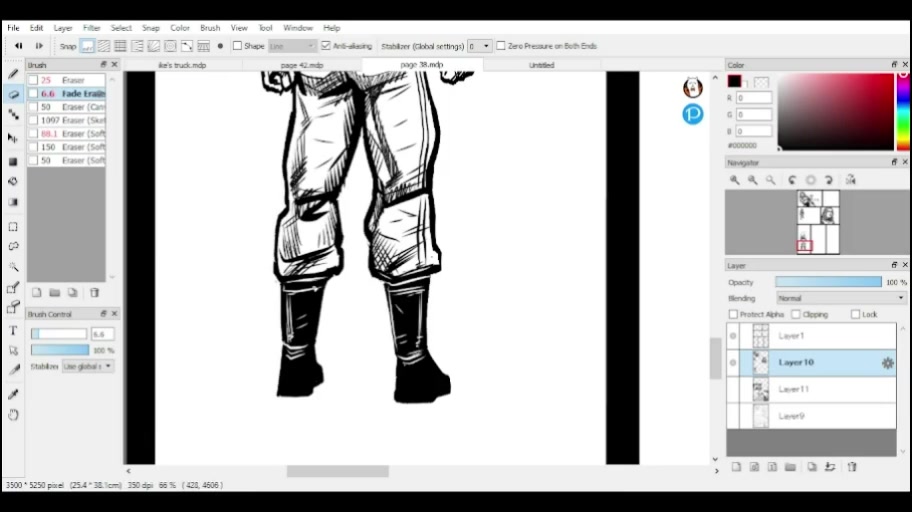Click the Undo arrow in toolbar

point(18,46)
